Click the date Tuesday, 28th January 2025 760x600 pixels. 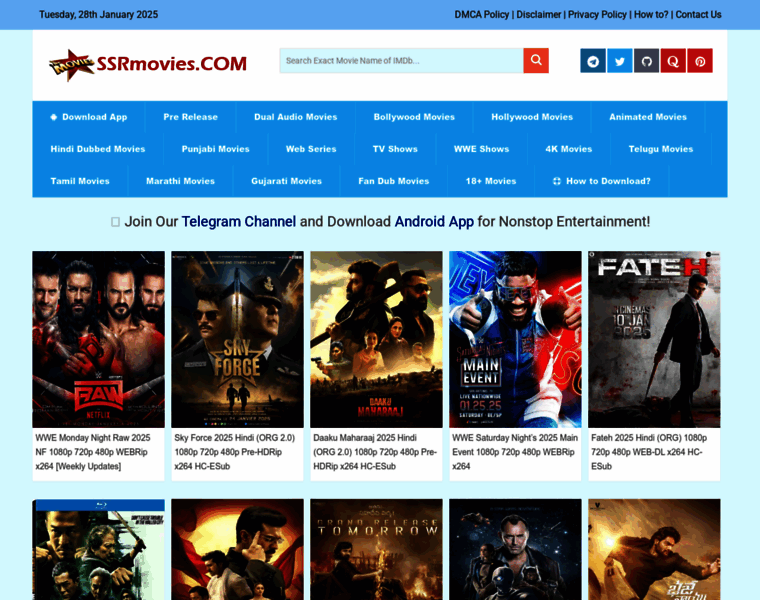coord(98,15)
